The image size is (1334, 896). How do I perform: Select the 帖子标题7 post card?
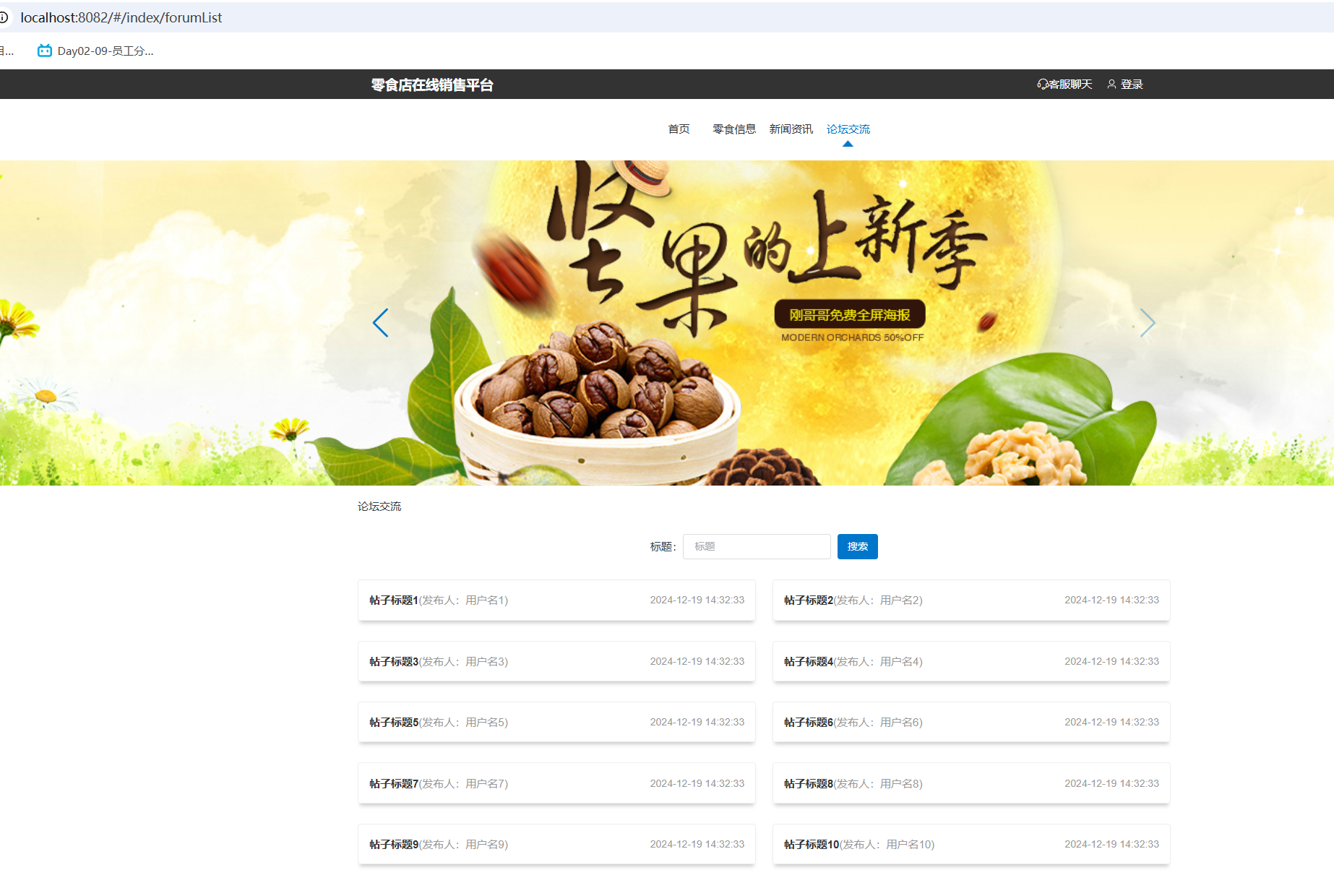click(556, 784)
